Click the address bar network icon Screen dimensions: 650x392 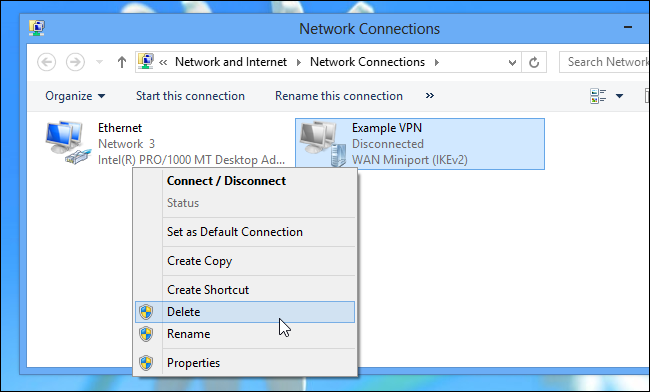point(146,62)
